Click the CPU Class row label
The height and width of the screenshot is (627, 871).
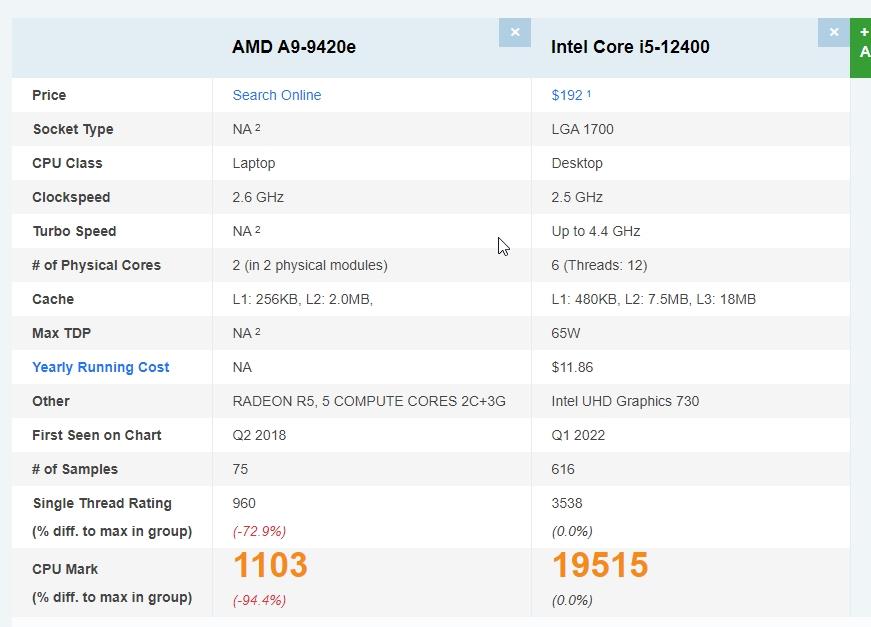[x=67, y=163]
